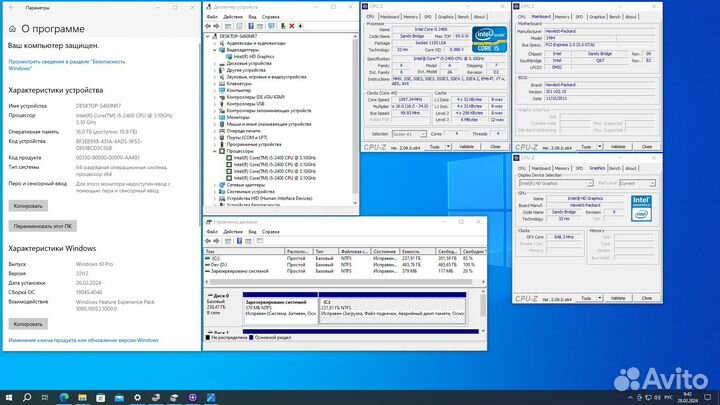The width and height of the screenshot is (720, 405).
Task: Click the red X uninstall icon in Device Manager
Action: tap(292, 26)
